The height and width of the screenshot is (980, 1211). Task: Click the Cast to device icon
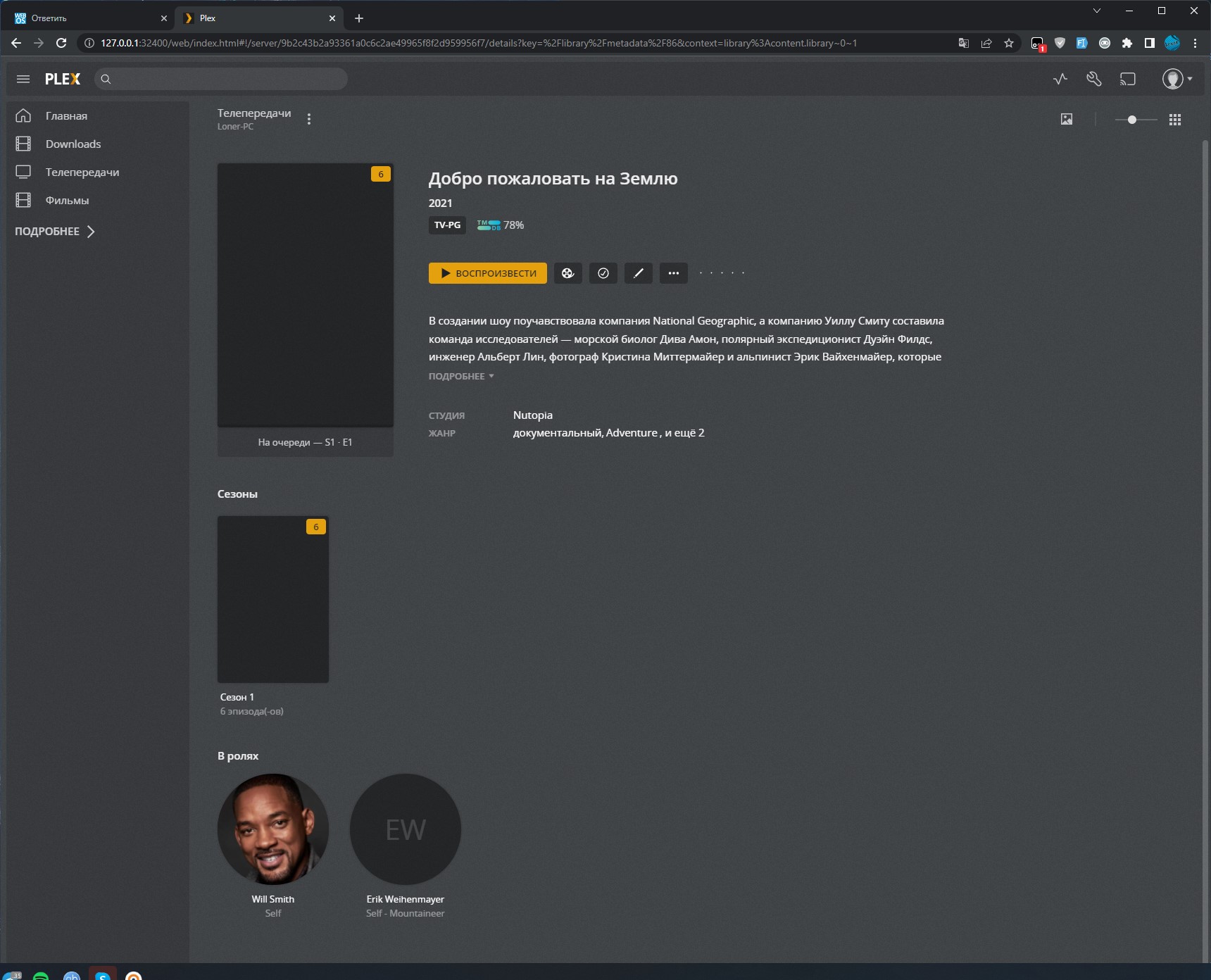(1128, 79)
